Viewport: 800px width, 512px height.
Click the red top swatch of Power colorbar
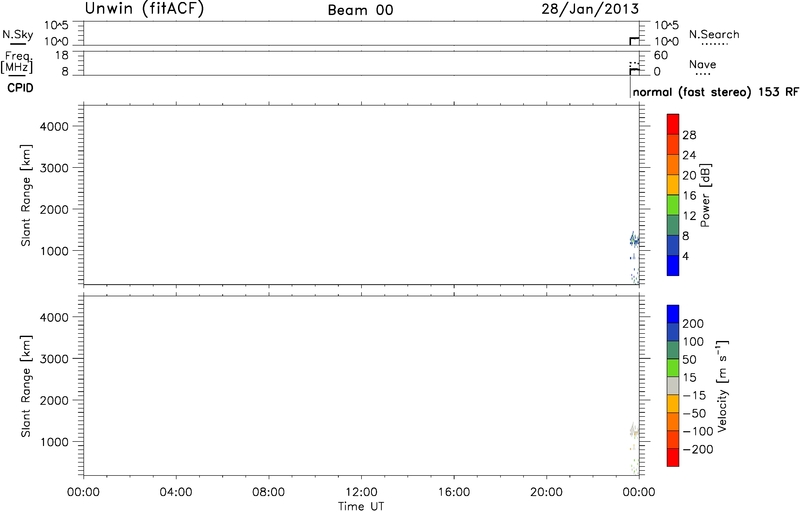point(673,124)
